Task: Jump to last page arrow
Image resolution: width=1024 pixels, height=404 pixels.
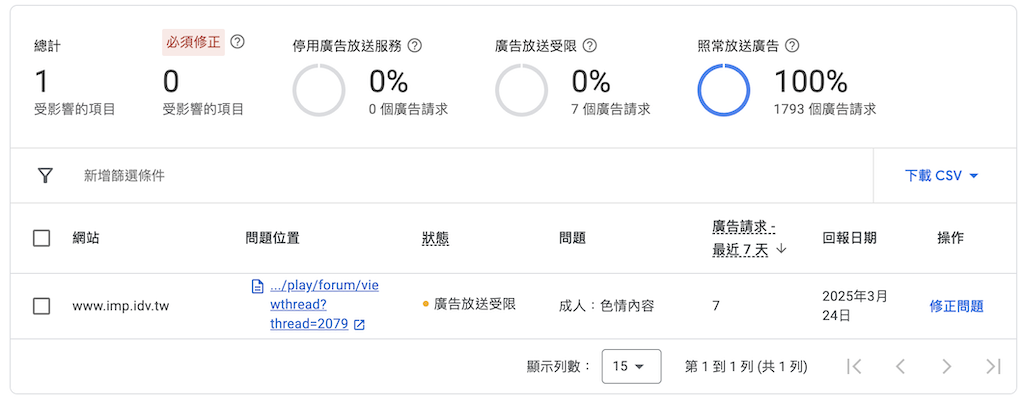Action: click(x=992, y=366)
